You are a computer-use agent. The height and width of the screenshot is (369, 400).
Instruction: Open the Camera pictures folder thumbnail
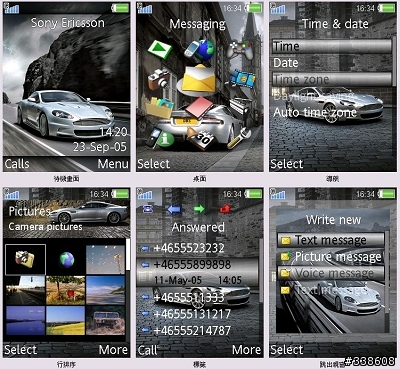(25, 259)
